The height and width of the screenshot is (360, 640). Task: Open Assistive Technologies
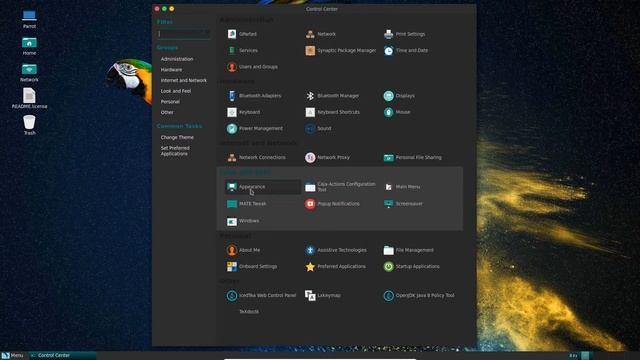tap(336, 250)
